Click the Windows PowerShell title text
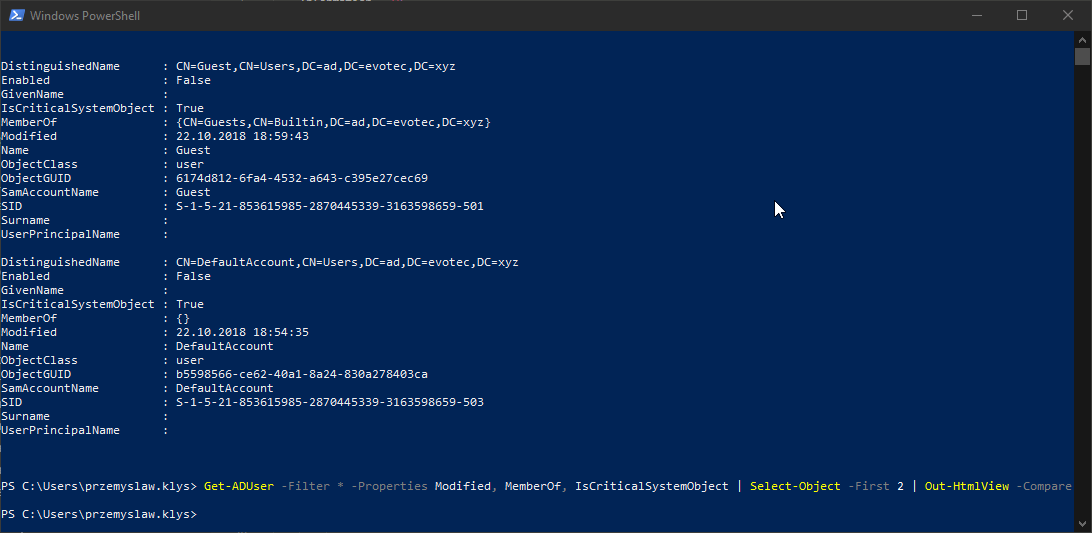This screenshot has width=1092, height=533. (x=85, y=15)
